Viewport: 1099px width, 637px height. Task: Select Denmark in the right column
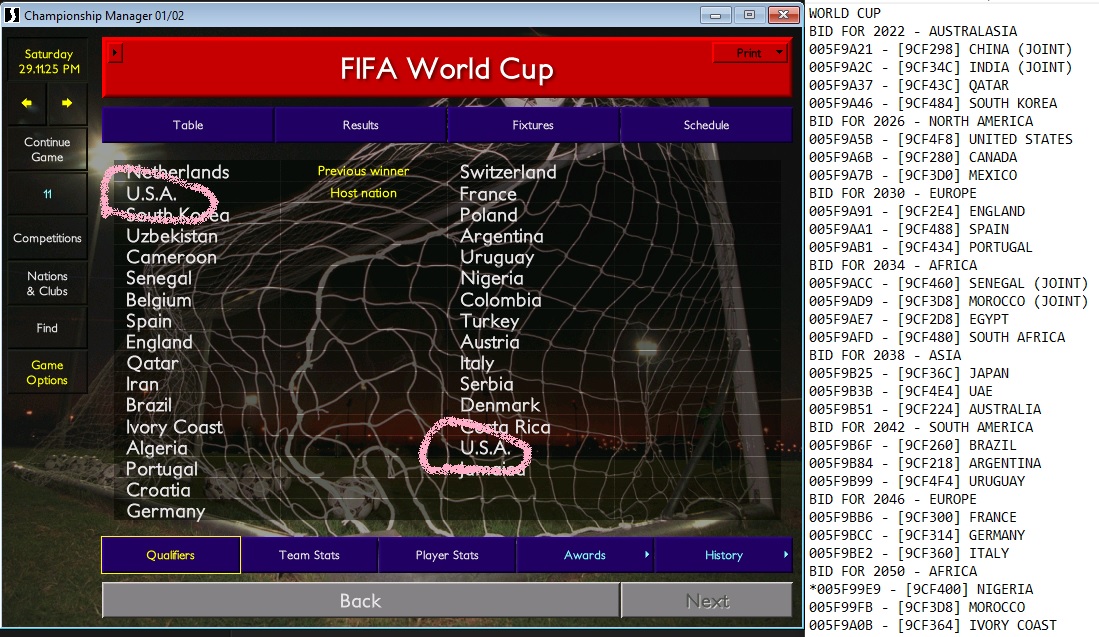point(500,405)
